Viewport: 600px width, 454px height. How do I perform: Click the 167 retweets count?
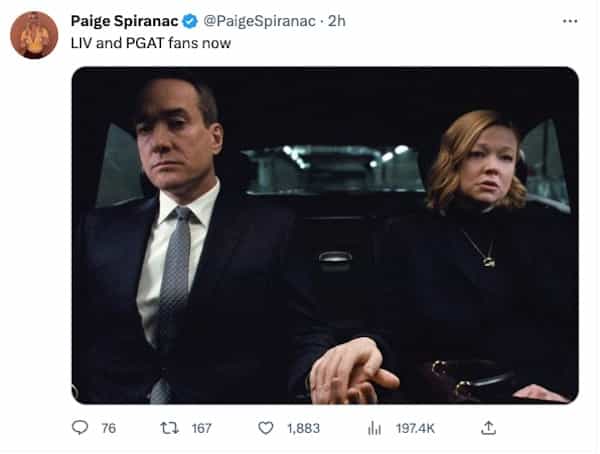click(x=201, y=428)
